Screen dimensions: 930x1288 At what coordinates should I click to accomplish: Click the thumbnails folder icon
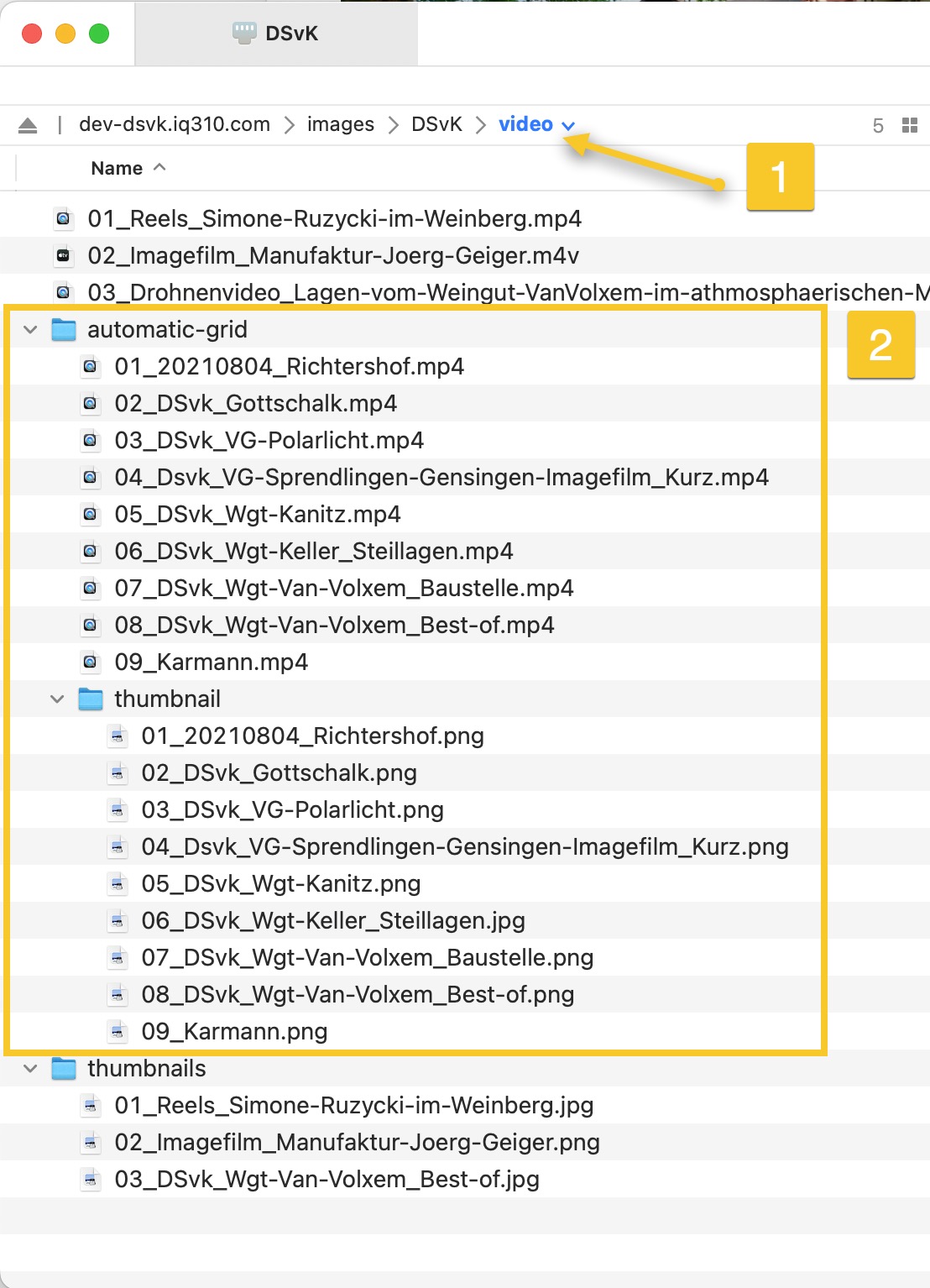(64, 1069)
